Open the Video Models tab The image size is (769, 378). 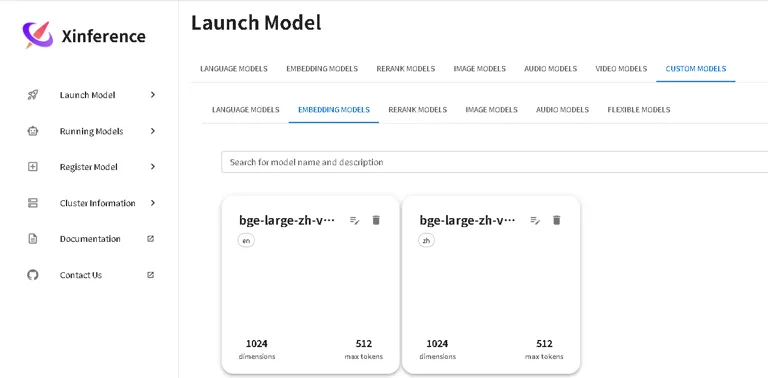click(621, 69)
